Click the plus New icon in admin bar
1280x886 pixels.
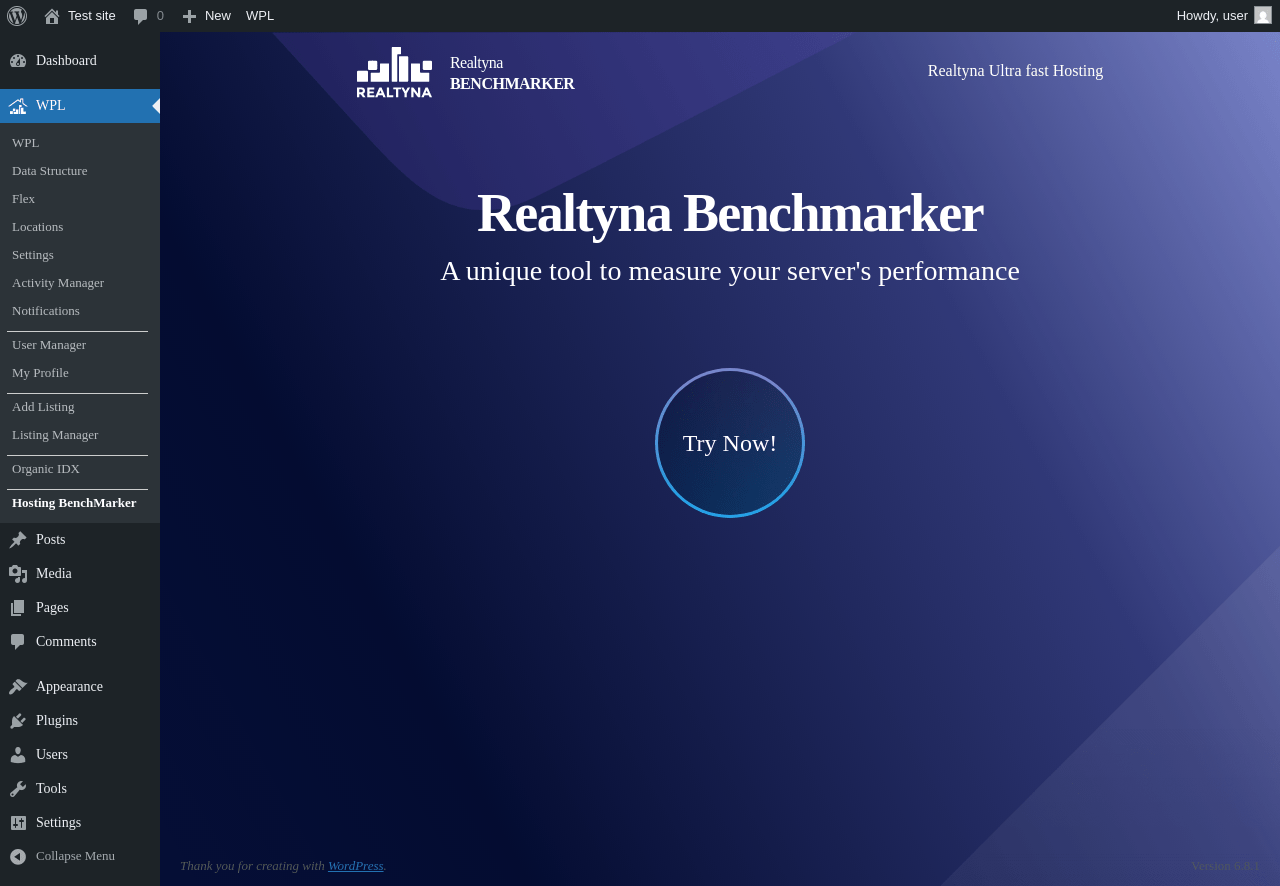tap(189, 16)
